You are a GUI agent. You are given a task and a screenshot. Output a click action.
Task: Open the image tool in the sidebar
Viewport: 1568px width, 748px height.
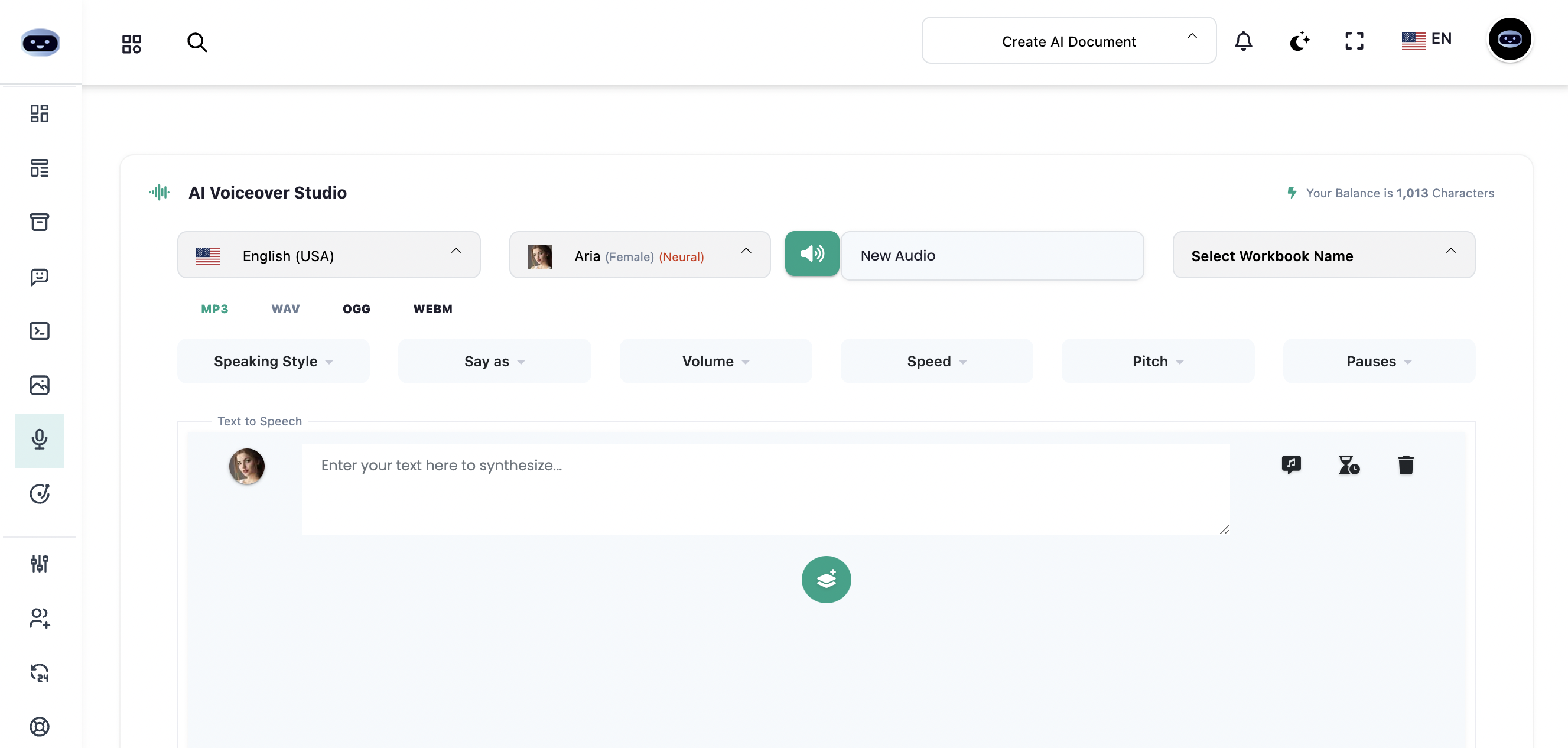pyautogui.click(x=39, y=385)
